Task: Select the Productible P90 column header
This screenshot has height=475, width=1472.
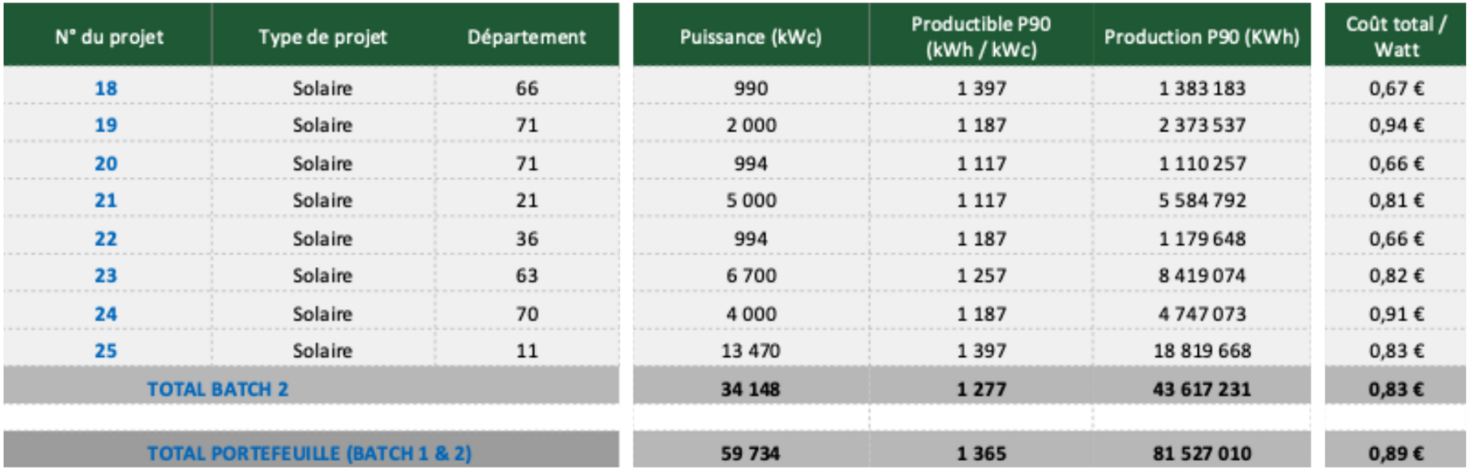Action: (980, 37)
